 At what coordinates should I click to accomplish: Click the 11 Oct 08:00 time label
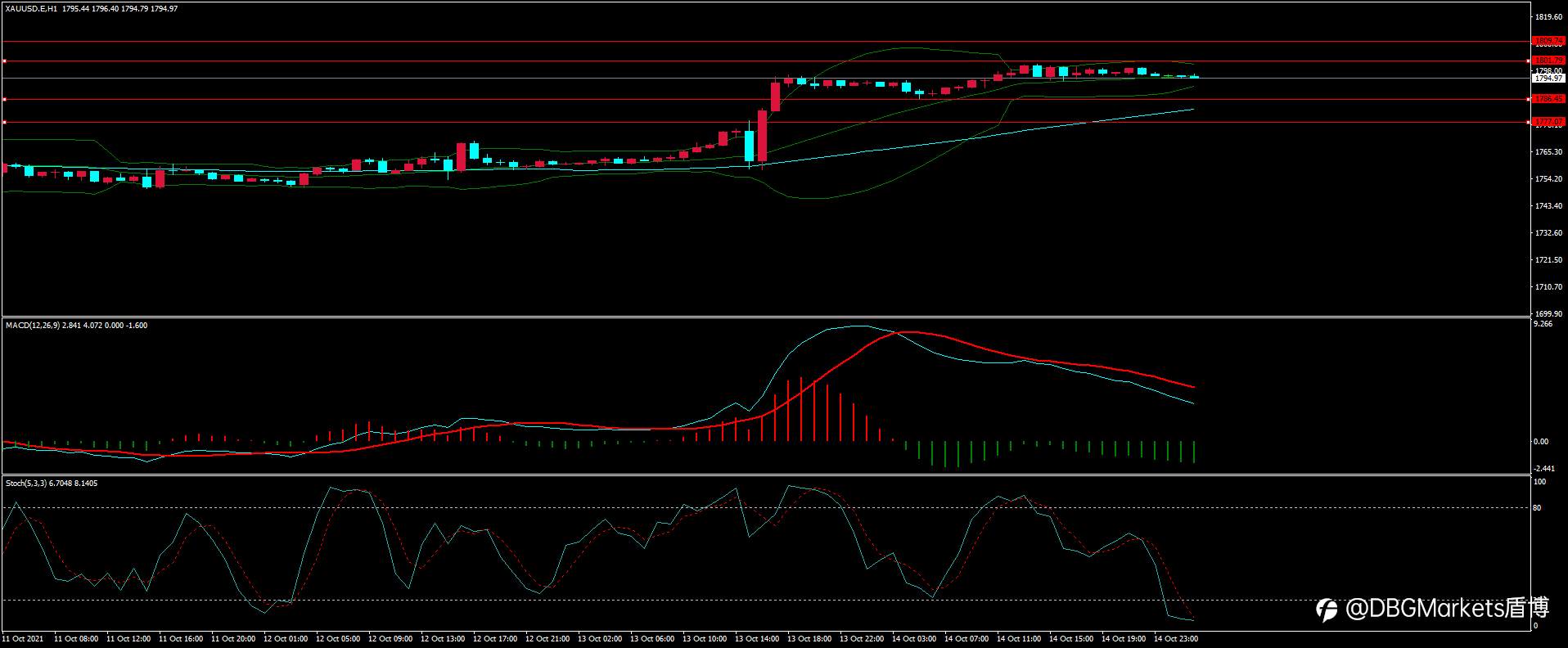[76, 638]
